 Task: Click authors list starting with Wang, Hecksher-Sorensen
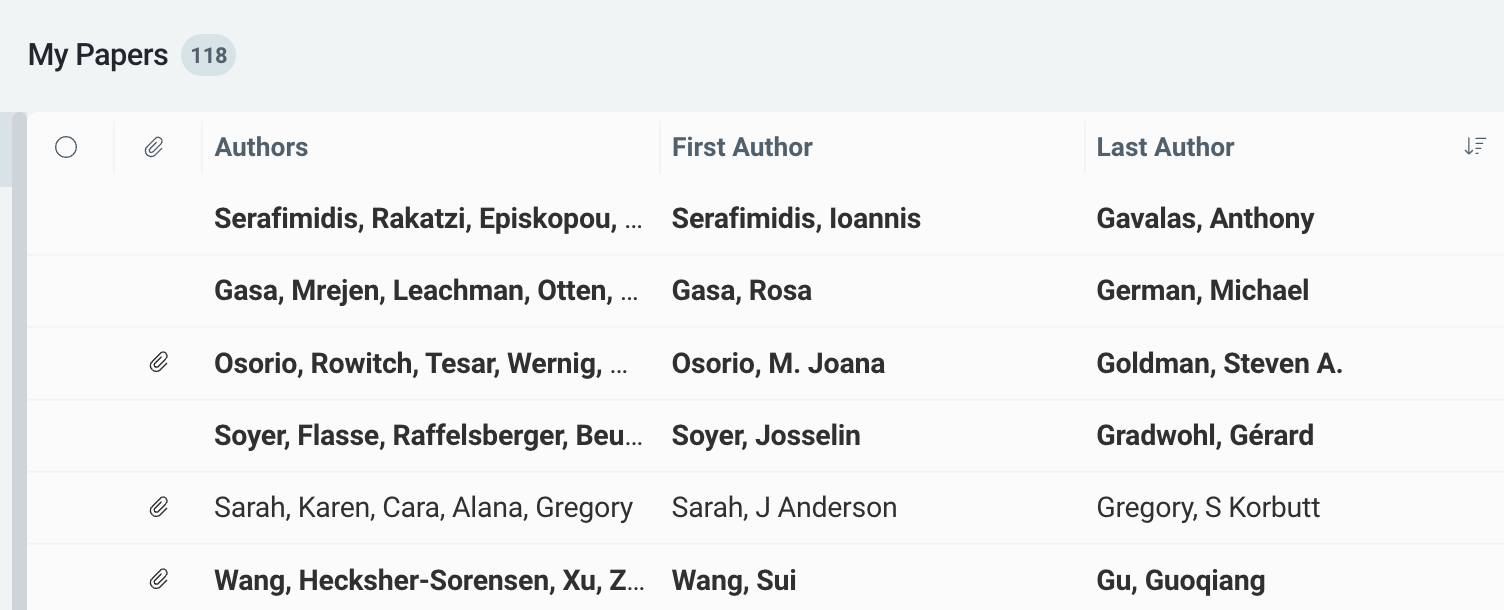429,580
